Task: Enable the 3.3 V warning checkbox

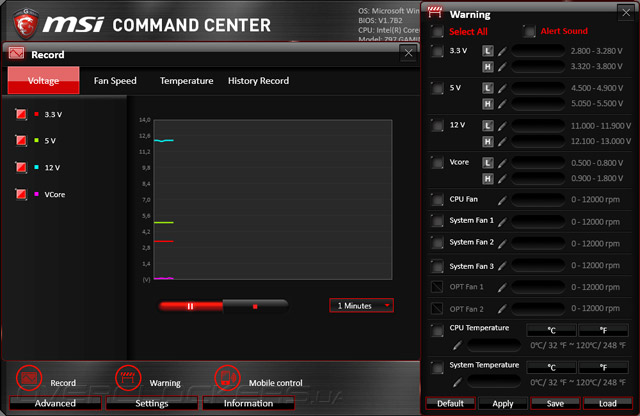Action: (437, 51)
